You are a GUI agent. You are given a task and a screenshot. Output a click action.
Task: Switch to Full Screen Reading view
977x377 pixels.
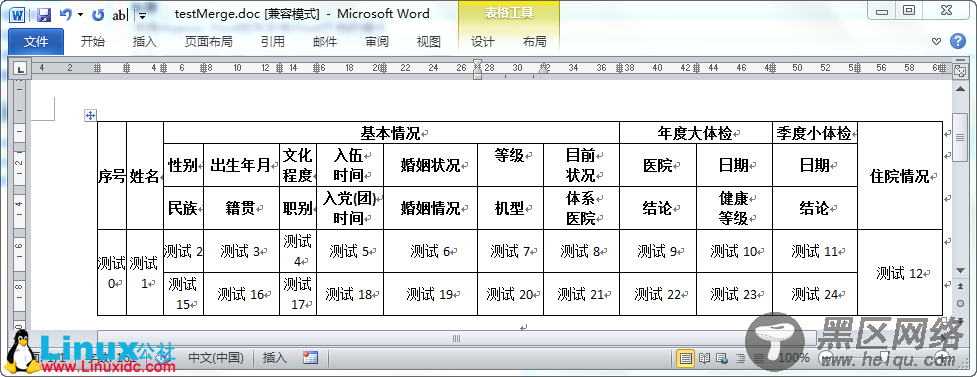pos(704,358)
